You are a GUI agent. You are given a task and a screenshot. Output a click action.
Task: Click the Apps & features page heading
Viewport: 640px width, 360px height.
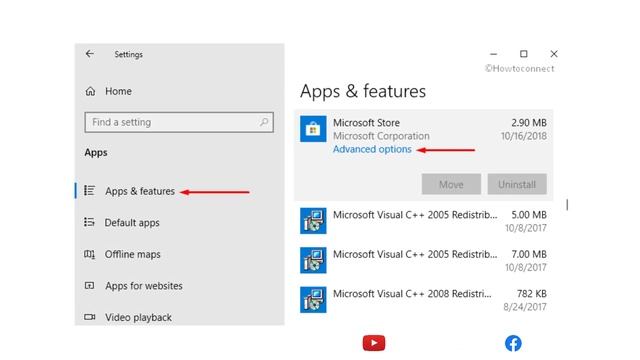363,91
